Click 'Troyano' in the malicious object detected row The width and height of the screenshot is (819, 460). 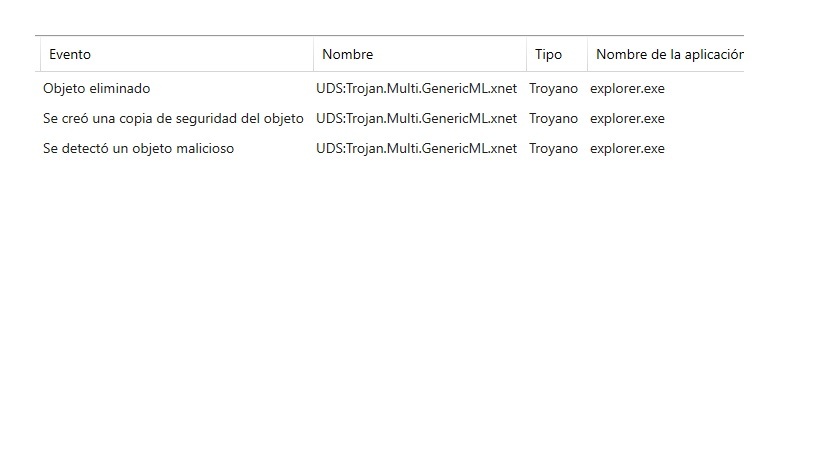(x=553, y=149)
